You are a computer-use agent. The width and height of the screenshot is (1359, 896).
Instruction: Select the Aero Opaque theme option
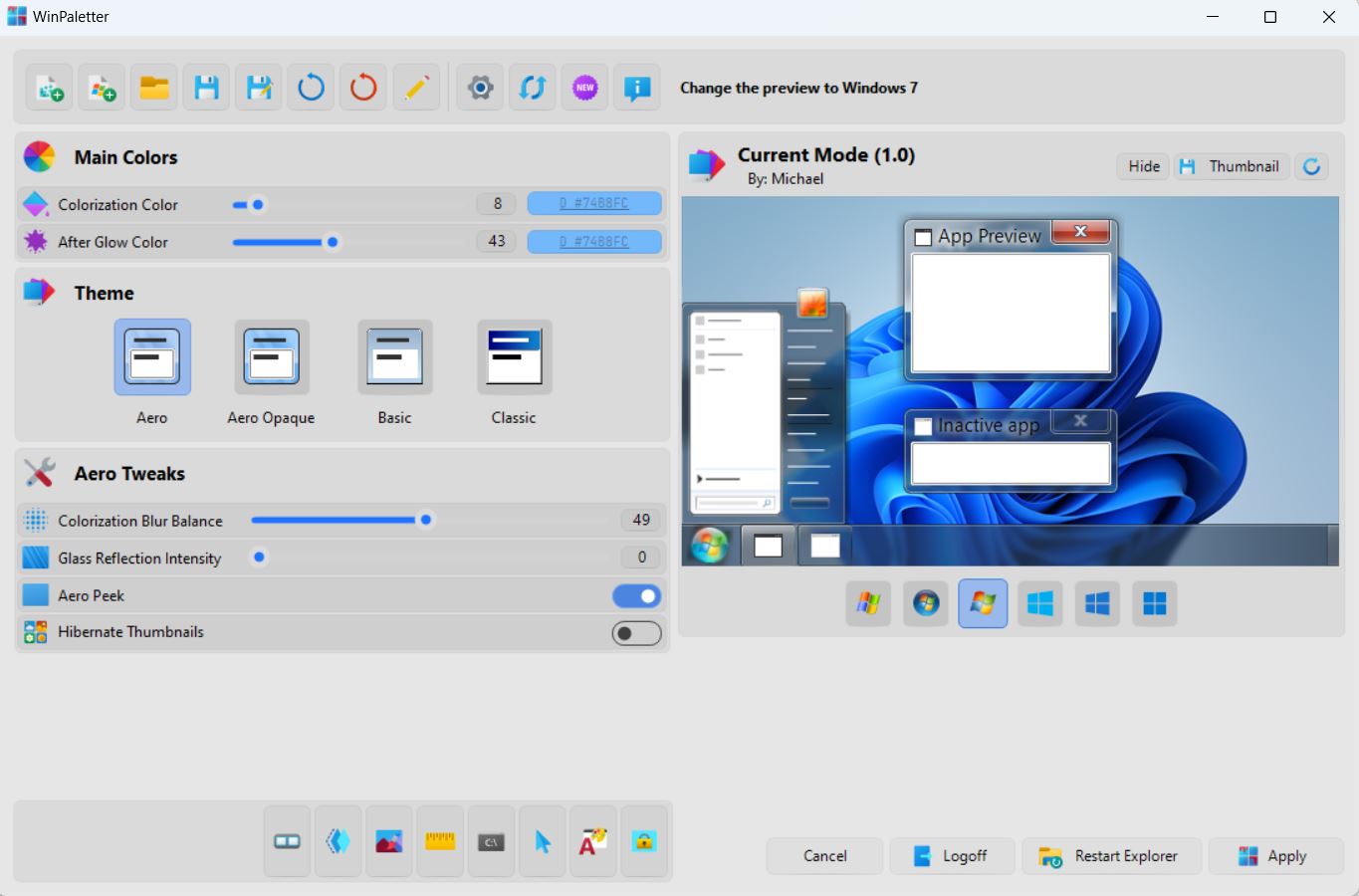(271, 358)
